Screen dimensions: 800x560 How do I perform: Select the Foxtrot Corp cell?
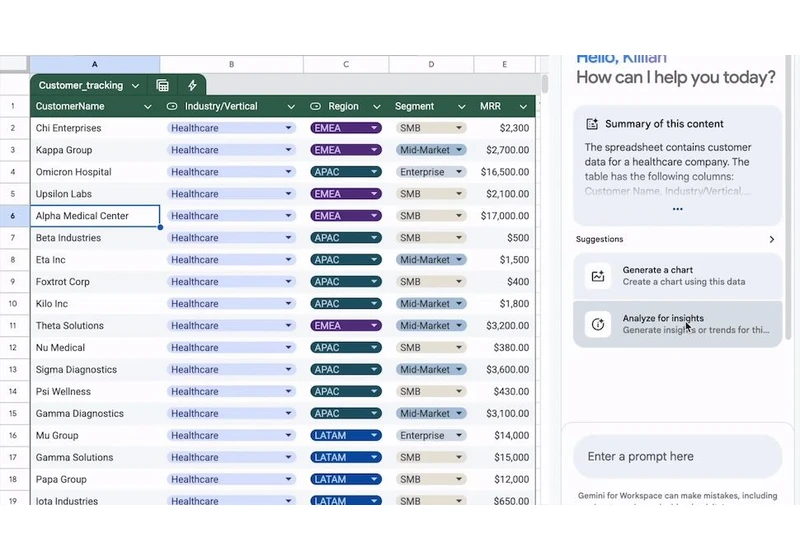click(x=95, y=282)
